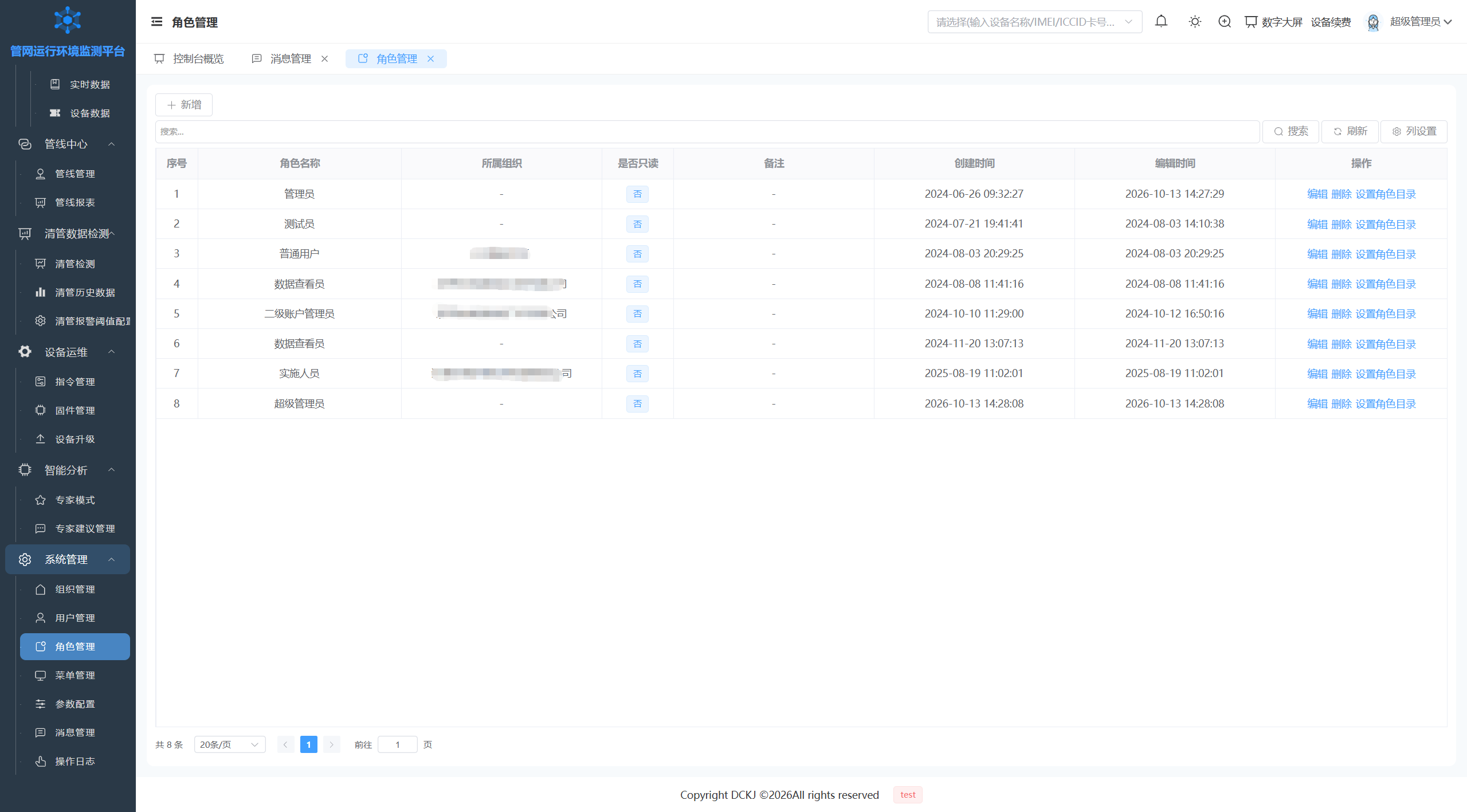Screen dimensions: 1467x812
Task: Collapse the 清管数据检测 menu group
Action: [x=68, y=233]
